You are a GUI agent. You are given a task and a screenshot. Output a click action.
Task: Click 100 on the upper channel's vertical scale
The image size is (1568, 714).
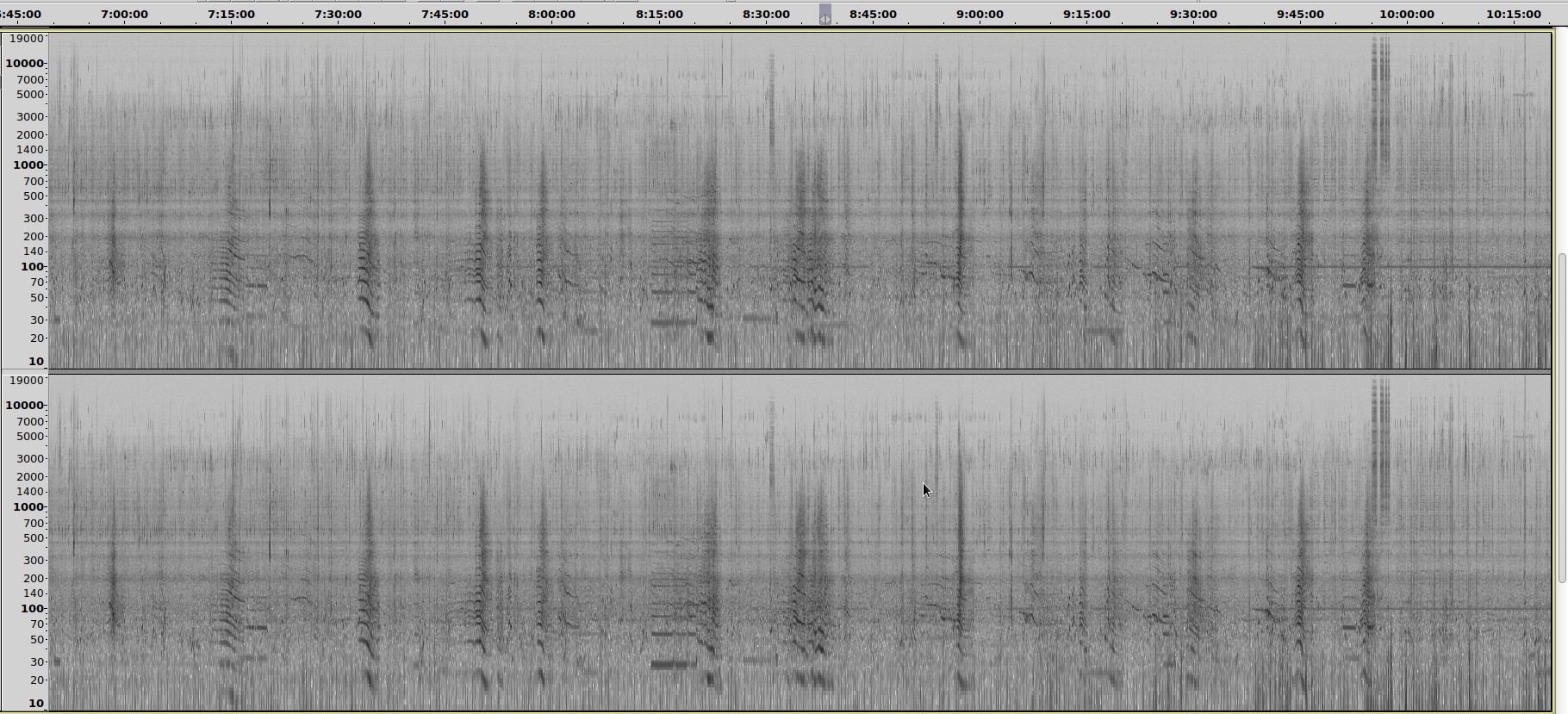(32, 266)
